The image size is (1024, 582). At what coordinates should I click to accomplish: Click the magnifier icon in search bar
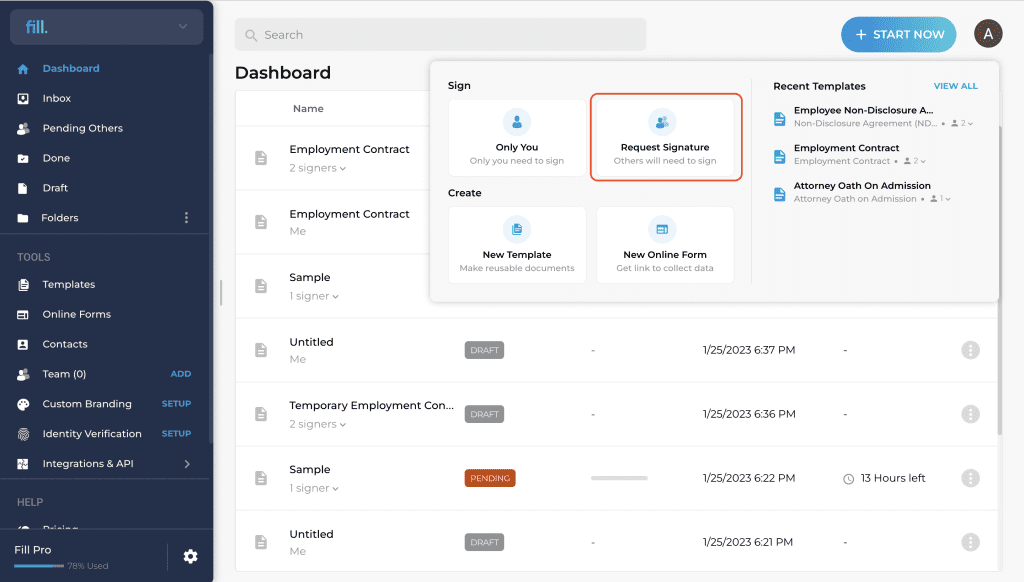(251, 35)
